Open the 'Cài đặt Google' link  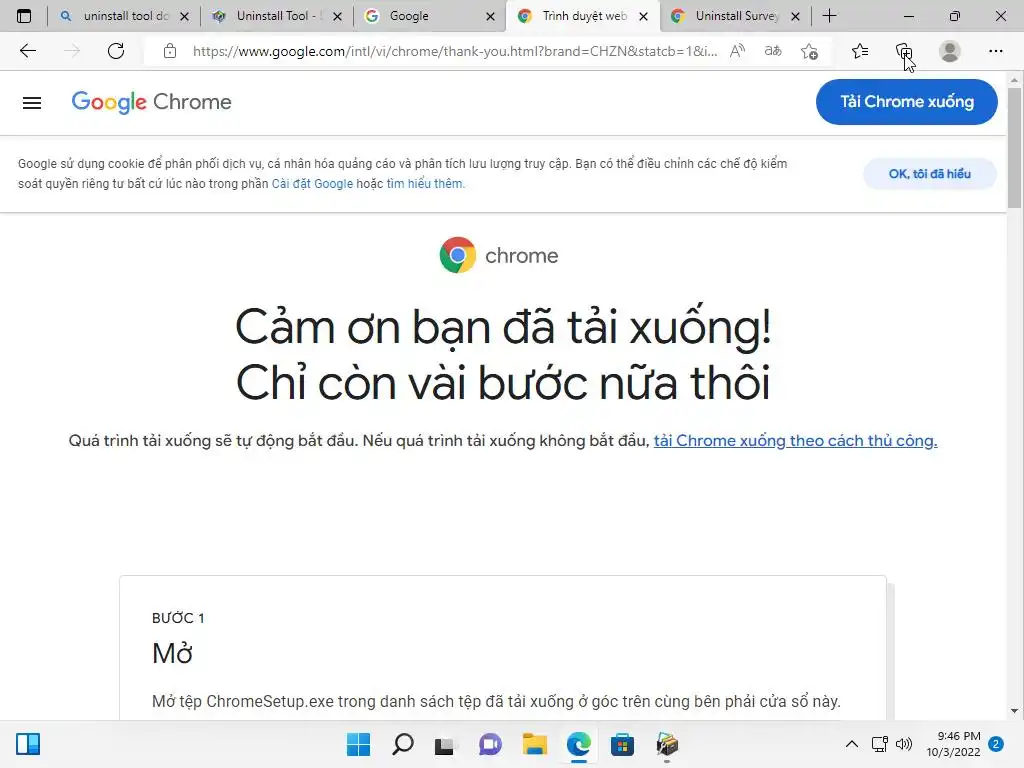click(x=312, y=184)
